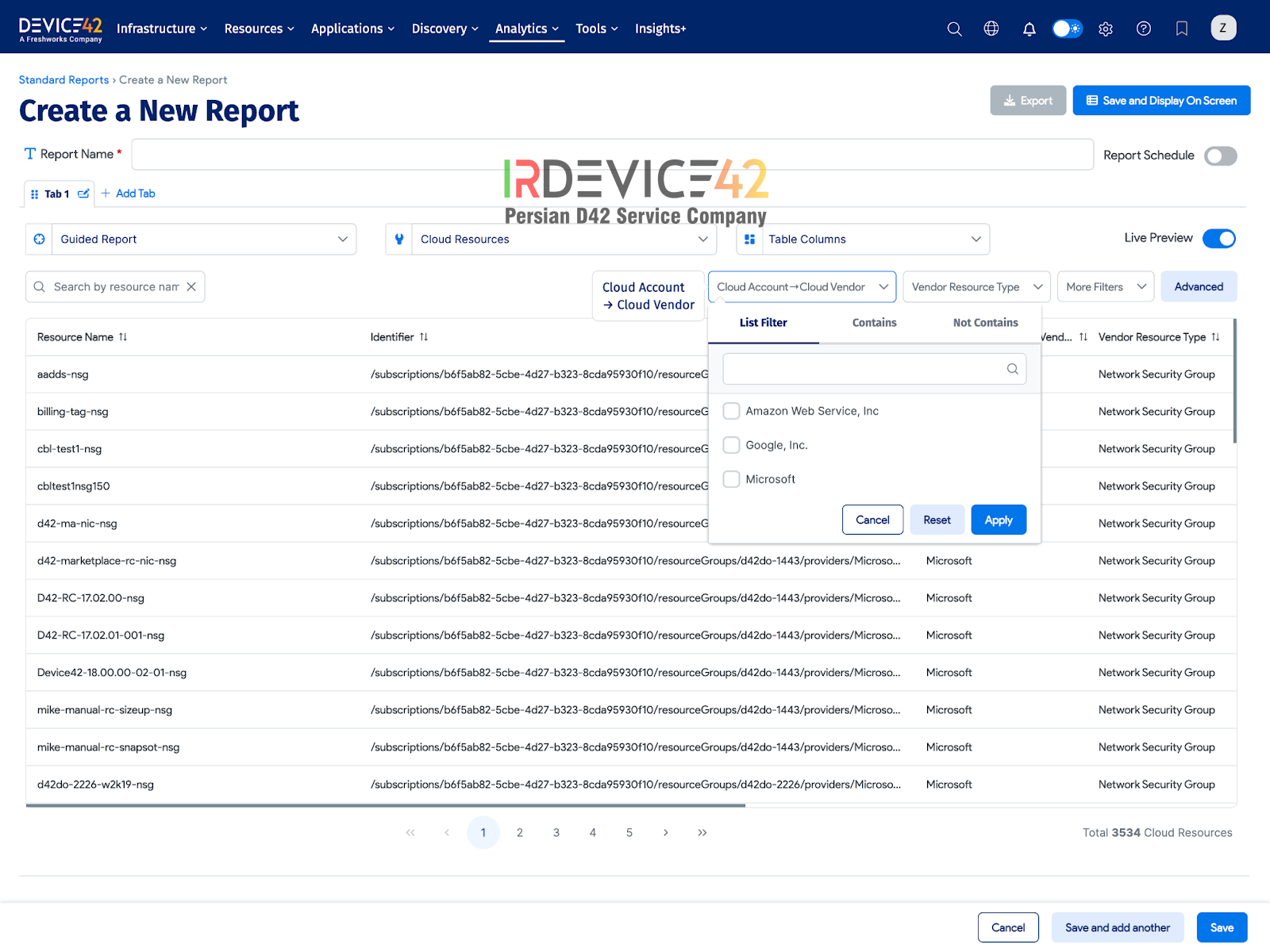Click the globe language icon
Screen dimensions: 1270x952
click(991, 29)
